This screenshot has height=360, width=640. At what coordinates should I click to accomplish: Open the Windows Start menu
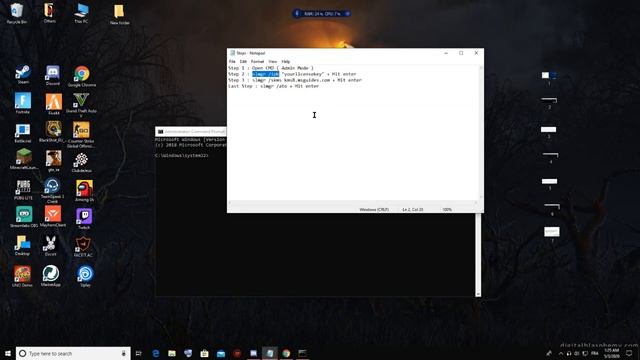[x=8, y=353]
